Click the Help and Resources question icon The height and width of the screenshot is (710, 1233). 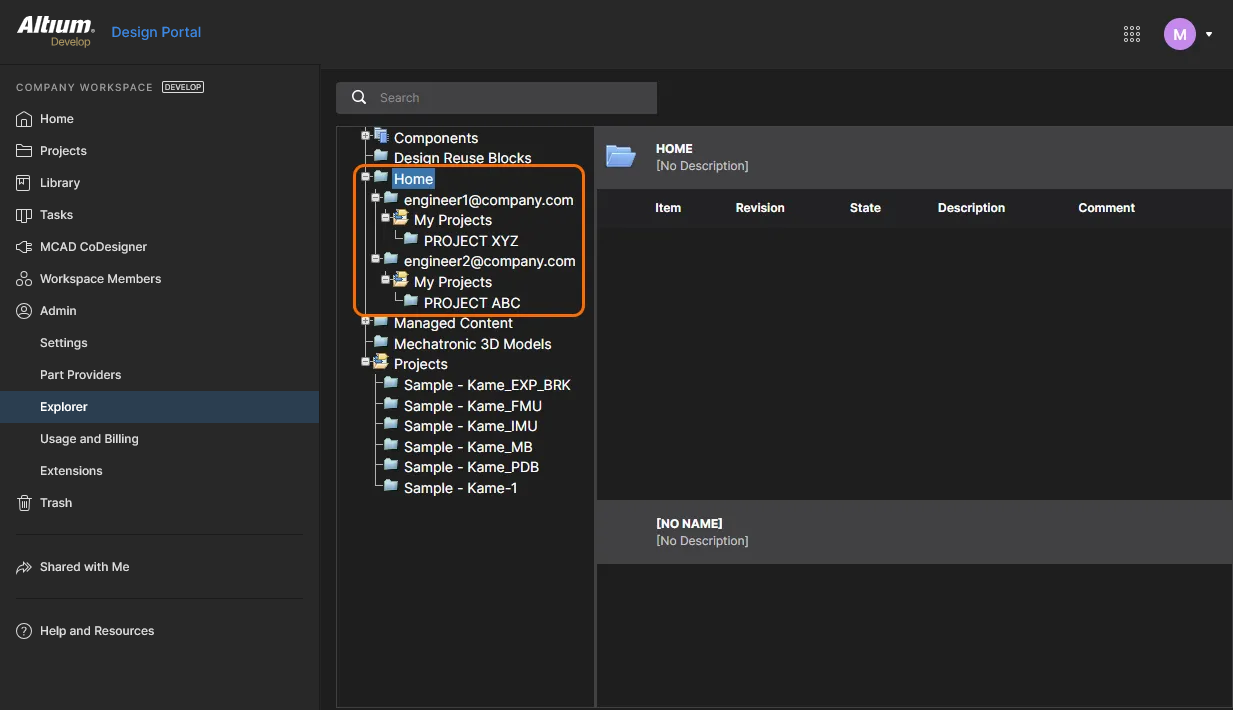(24, 631)
